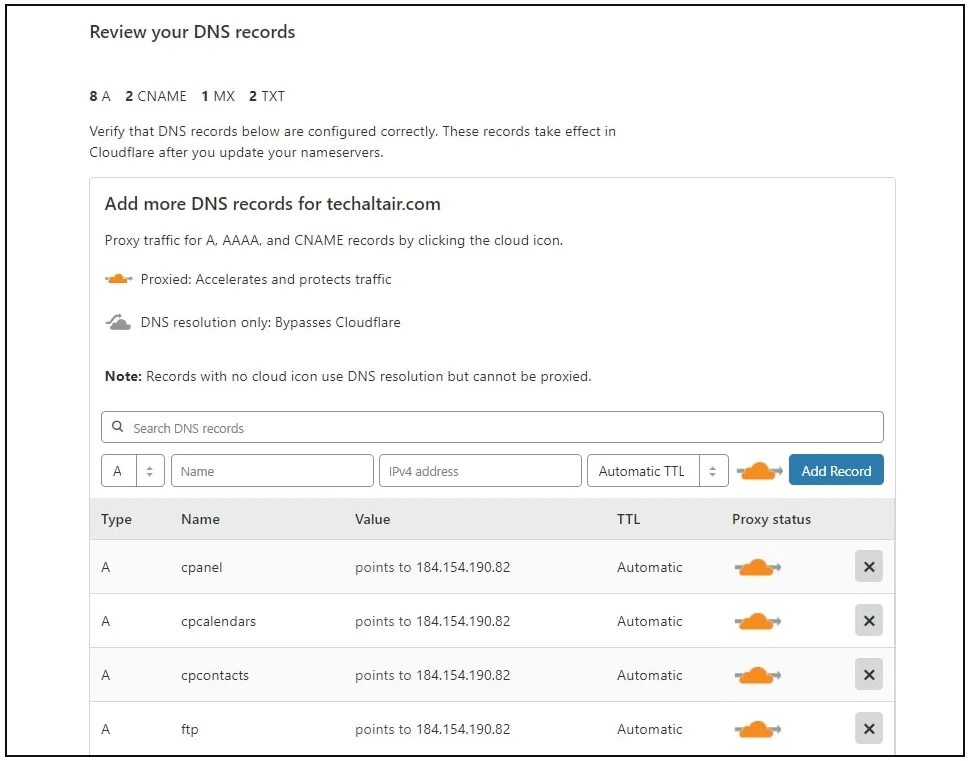Toggle proxy cloud in new record form
This screenshot has height=761, width=970.
(x=759, y=471)
